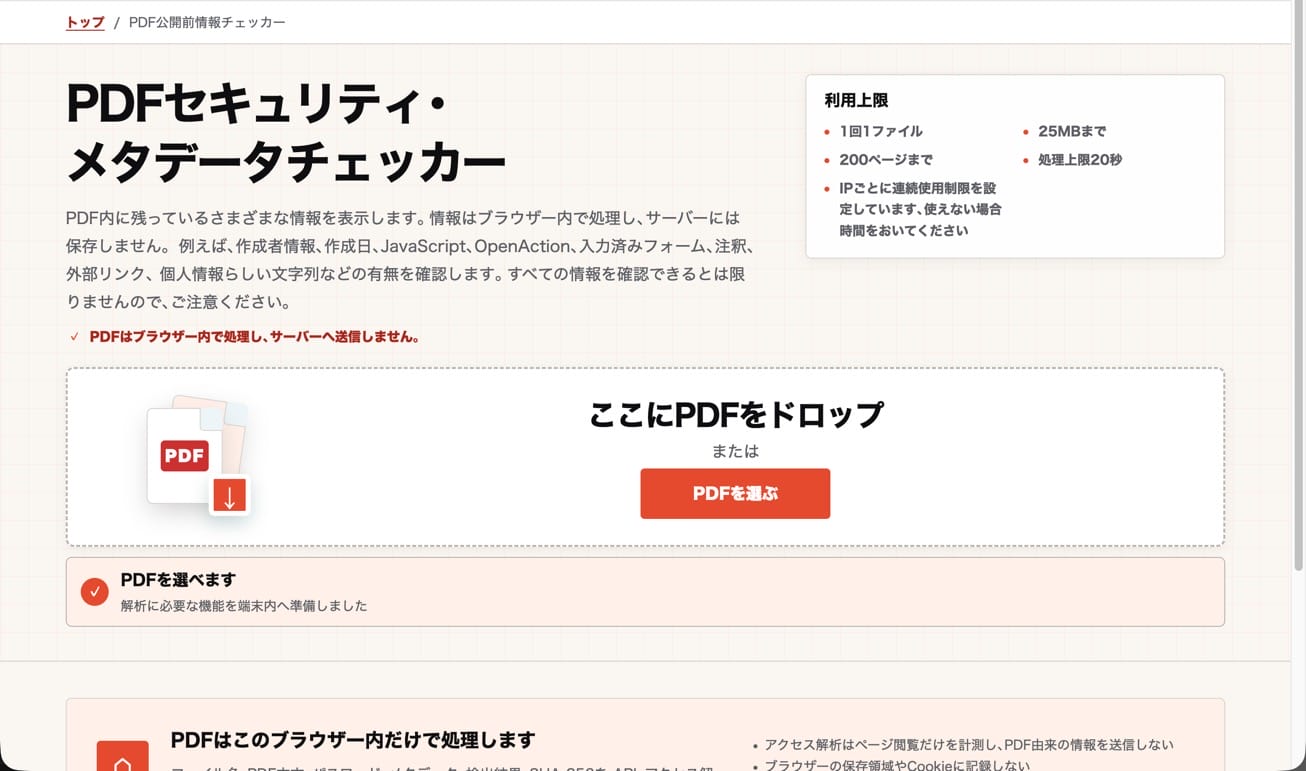
Task: Click the PDFを選ぶ button
Action: tap(735, 493)
